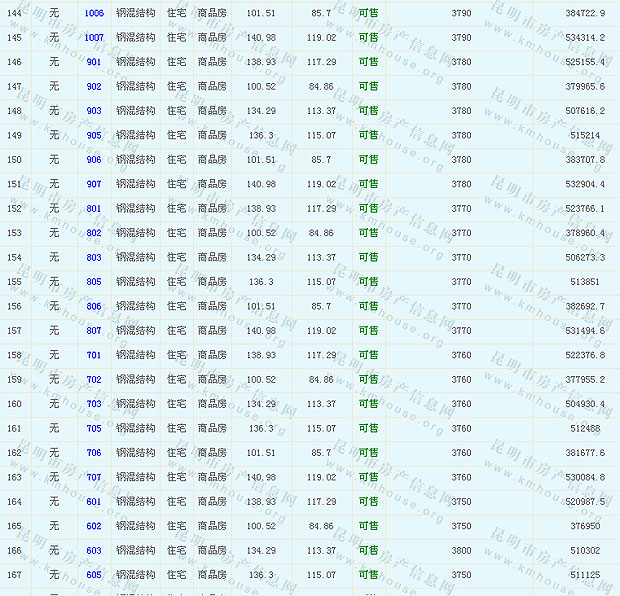Click unit price 3800 in row 166
Screen dimensions: 620x596
pos(461,551)
